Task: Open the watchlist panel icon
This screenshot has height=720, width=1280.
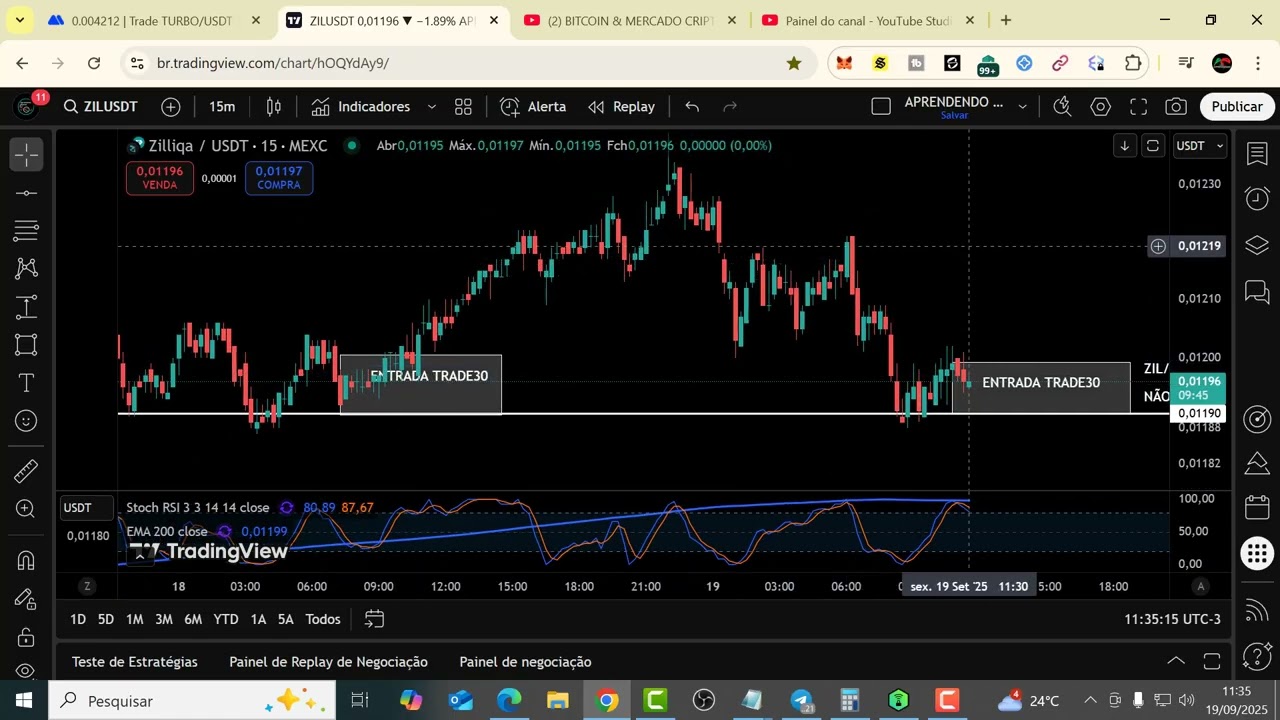Action: tap(1257, 154)
